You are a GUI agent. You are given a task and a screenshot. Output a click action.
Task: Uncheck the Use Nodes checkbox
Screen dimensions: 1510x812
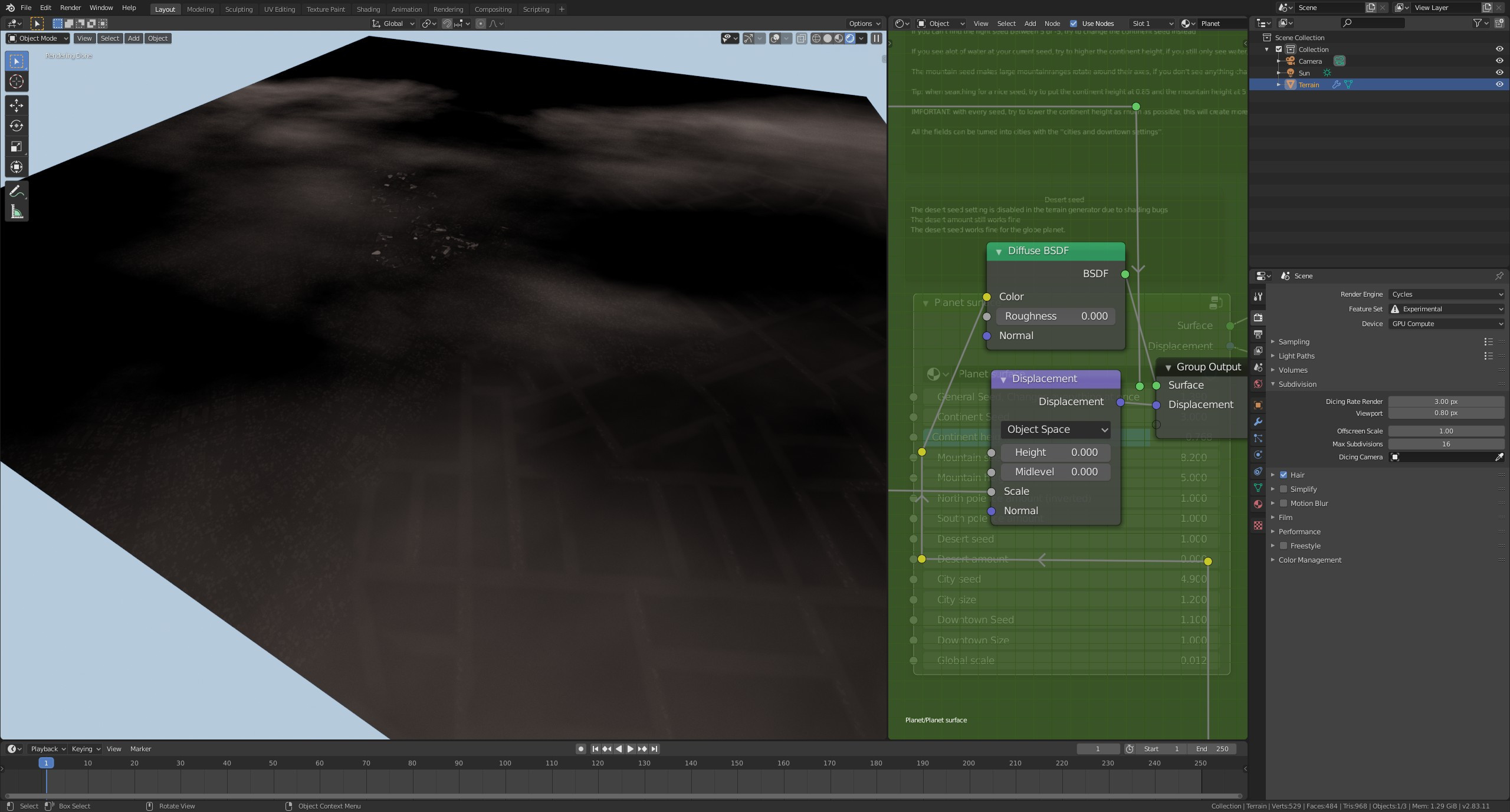pyautogui.click(x=1074, y=24)
